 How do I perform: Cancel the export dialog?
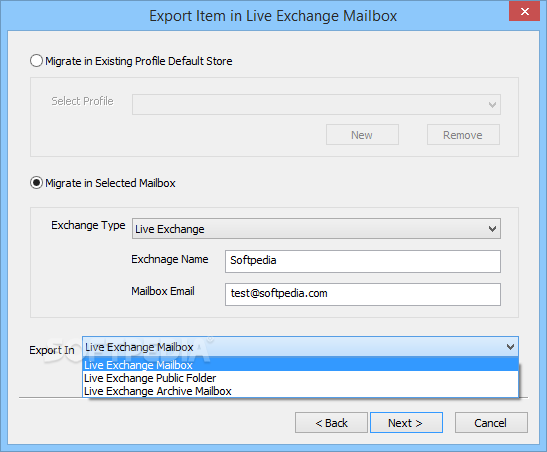491,423
